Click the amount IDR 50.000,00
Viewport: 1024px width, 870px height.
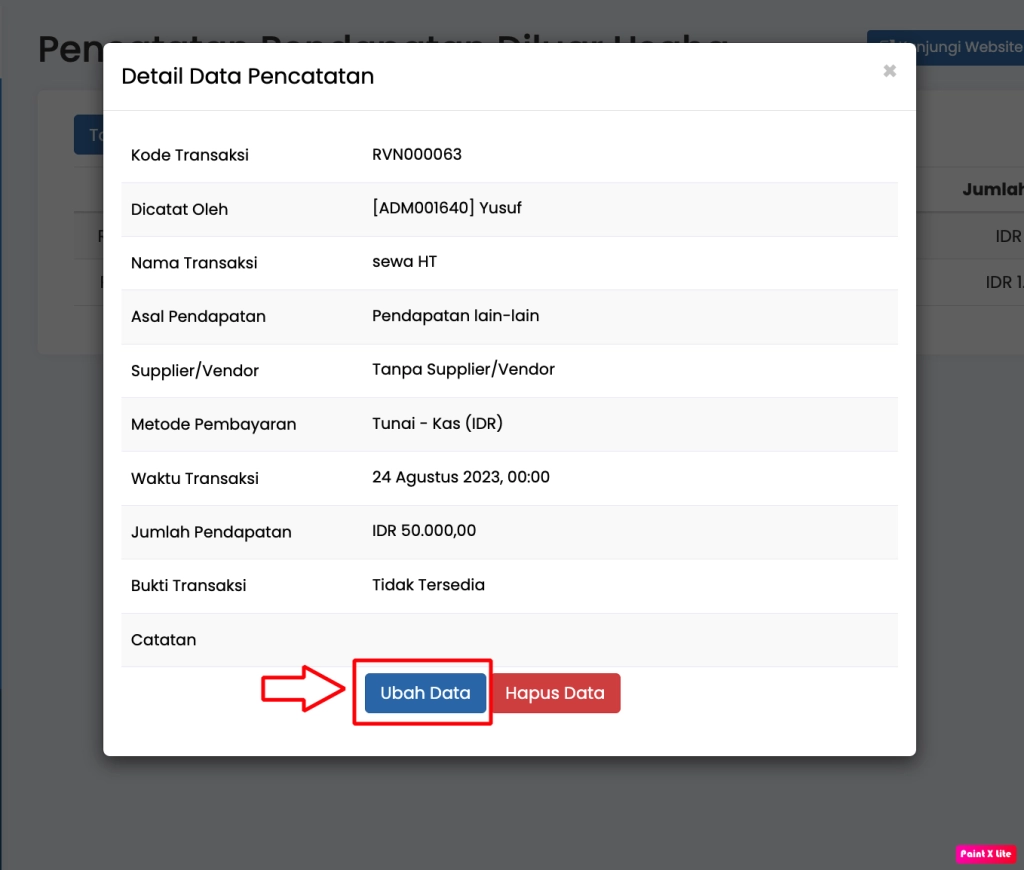click(423, 531)
